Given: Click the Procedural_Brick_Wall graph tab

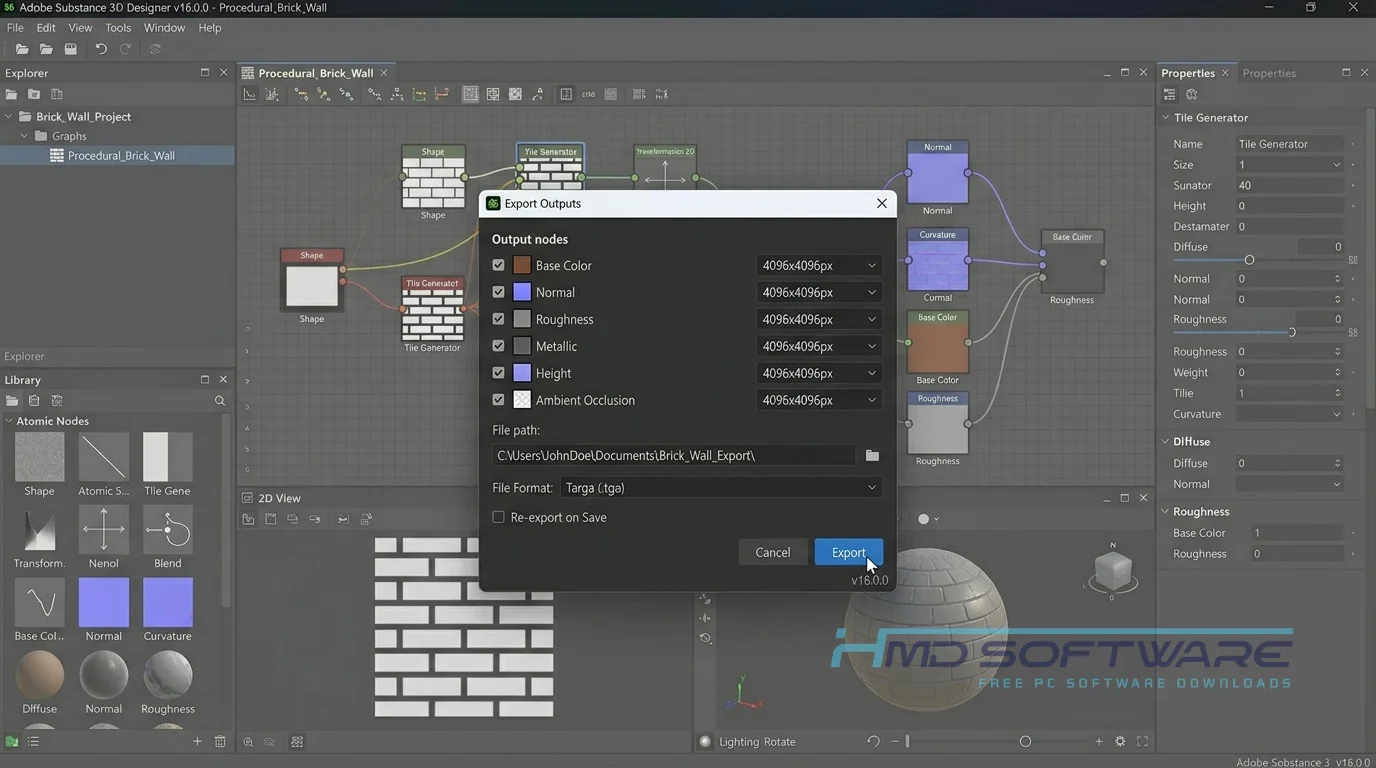Looking at the screenshot, I should [x=316, y=73].
